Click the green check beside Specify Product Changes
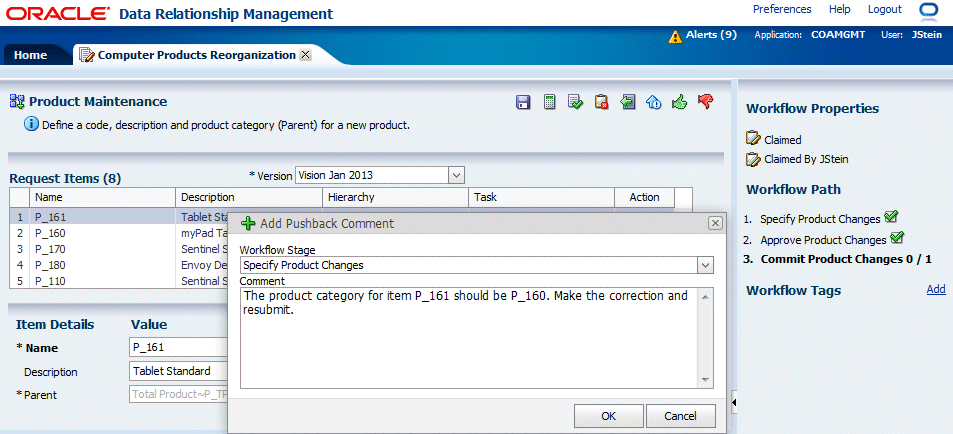The height and width of the screenshot is (434, 953). 893,217
